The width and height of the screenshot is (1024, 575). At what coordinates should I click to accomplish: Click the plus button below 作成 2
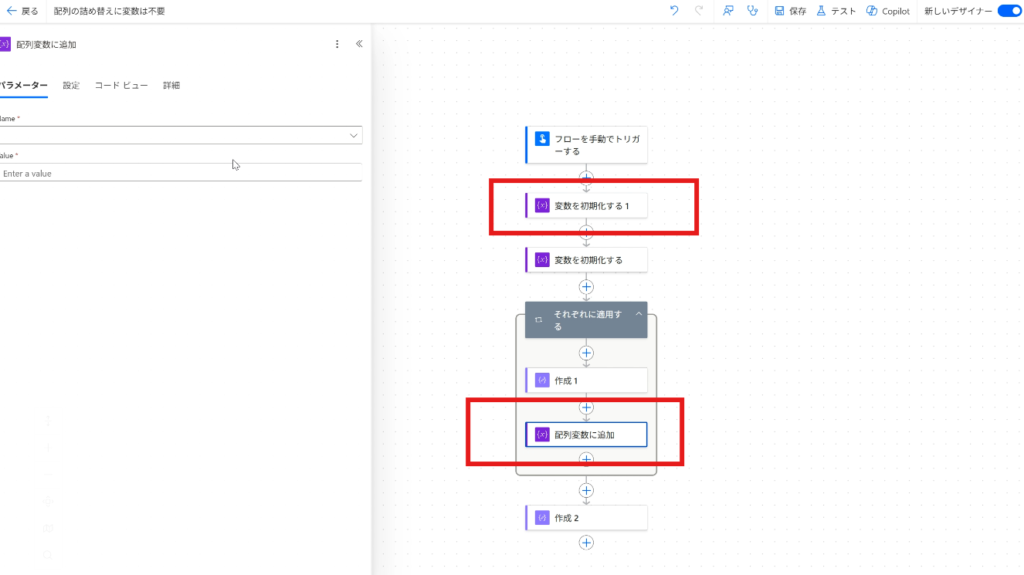(x=586, y=542)
